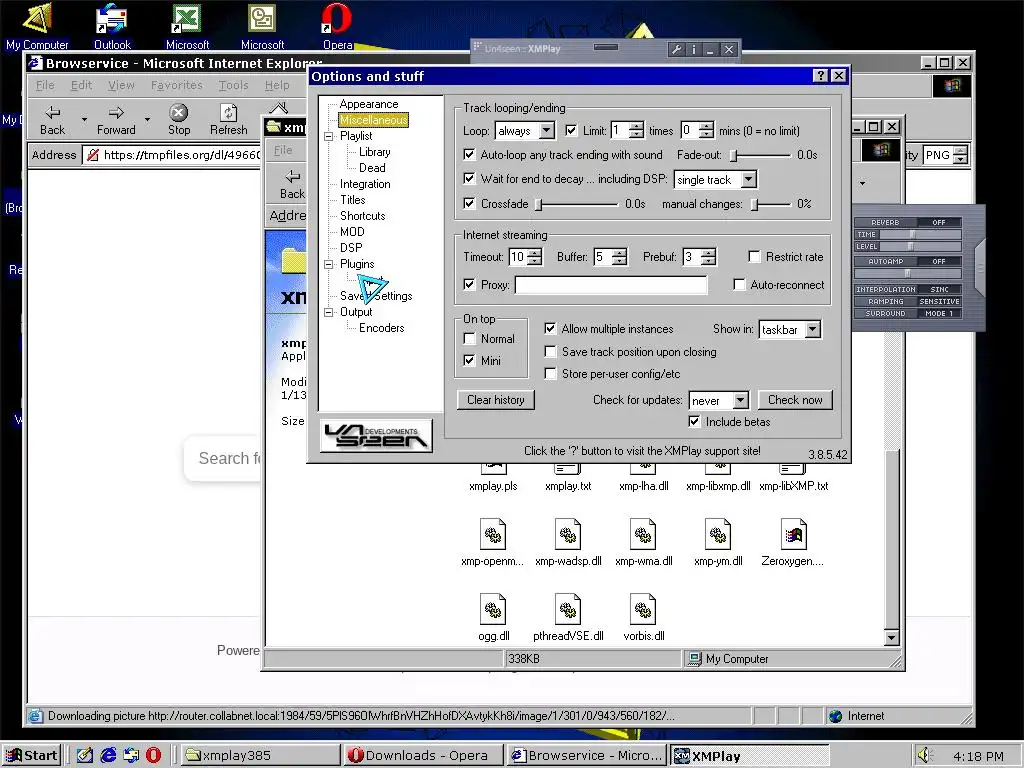
Task: Open Check for updates 'never' dropdown
Action: coord(741,400)
